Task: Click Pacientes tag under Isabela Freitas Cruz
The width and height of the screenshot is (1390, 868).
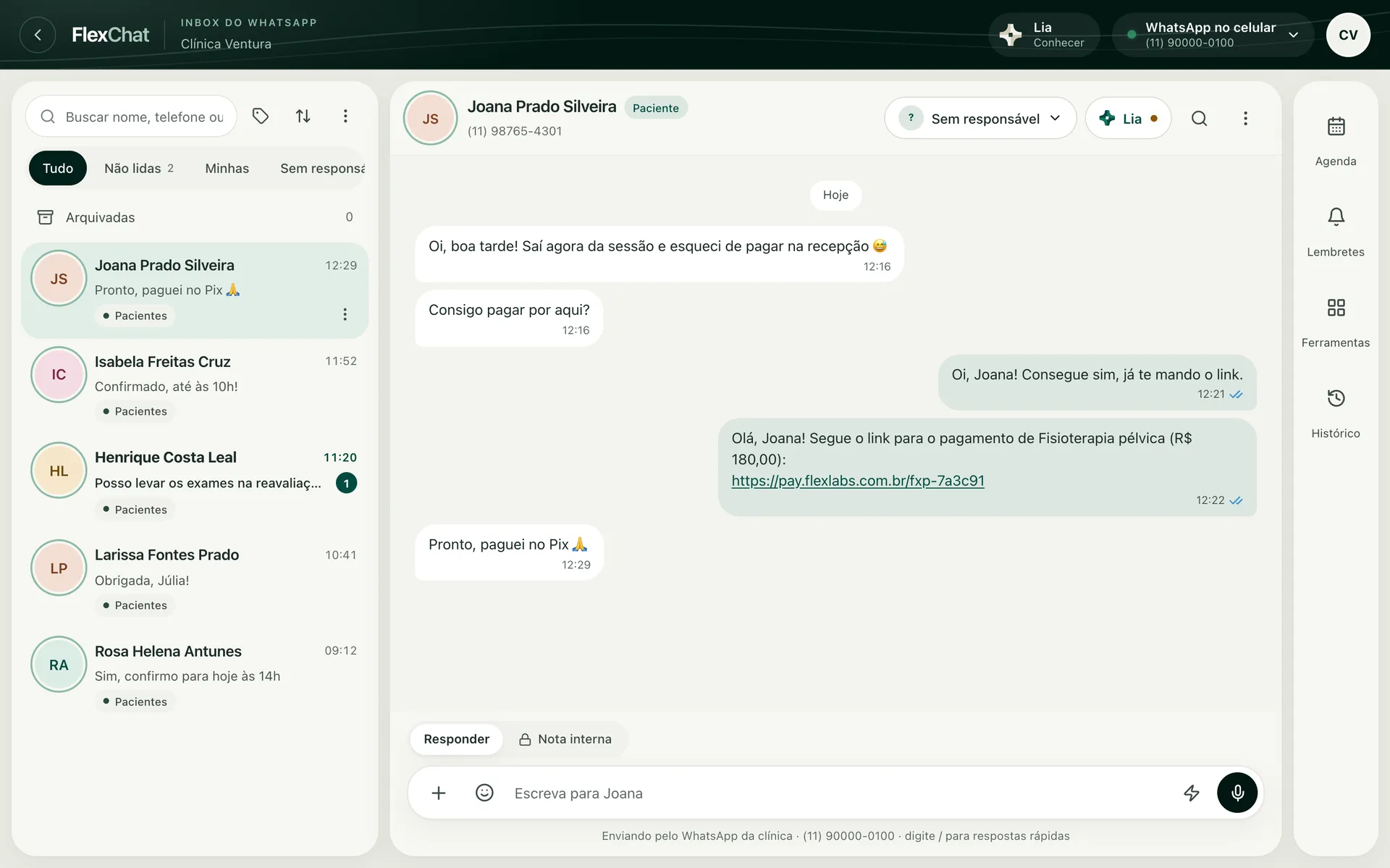Action: 135,411
